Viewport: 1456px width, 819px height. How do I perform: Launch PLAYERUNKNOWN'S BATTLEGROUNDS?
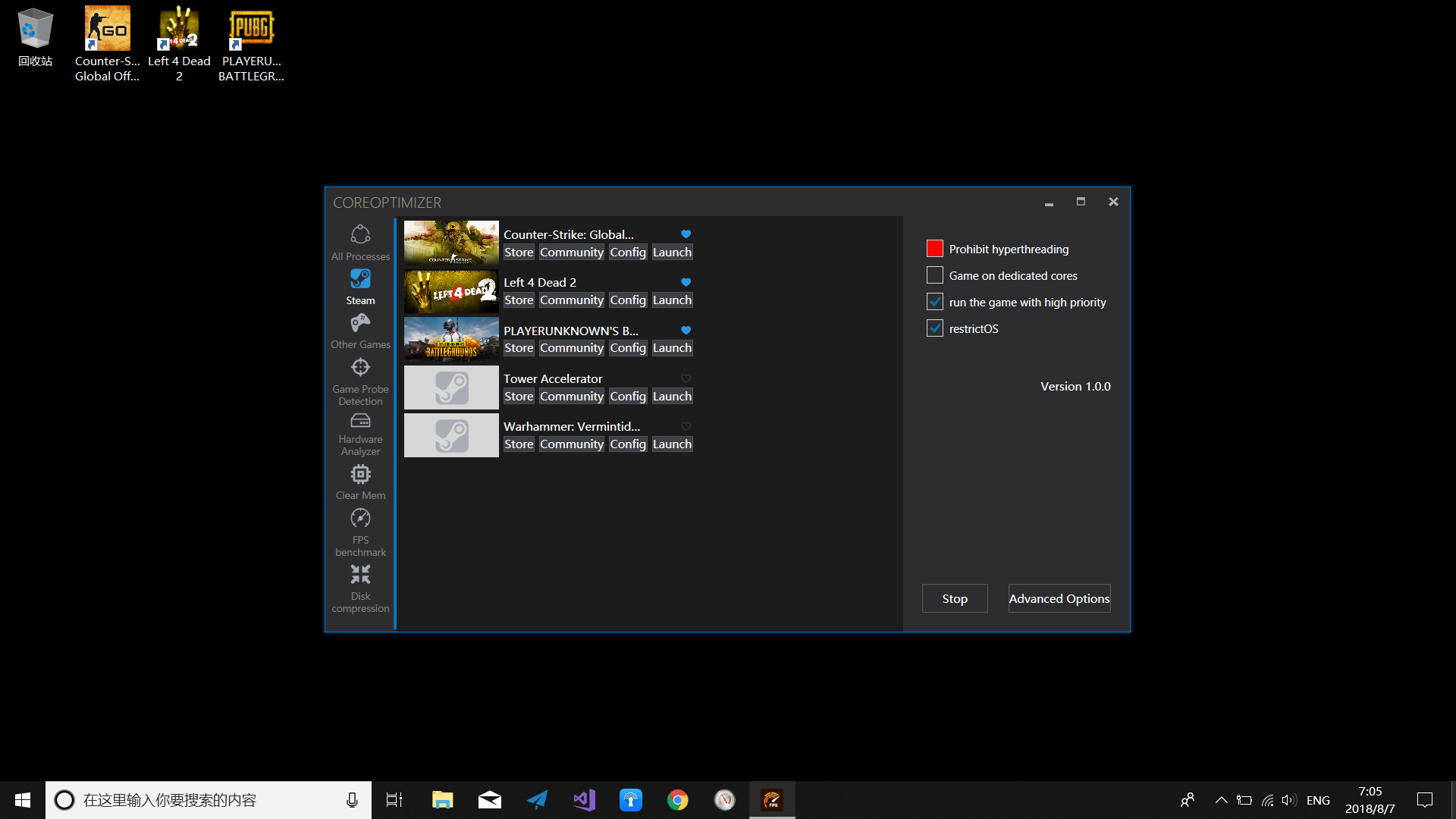click(x=672, y=347)
